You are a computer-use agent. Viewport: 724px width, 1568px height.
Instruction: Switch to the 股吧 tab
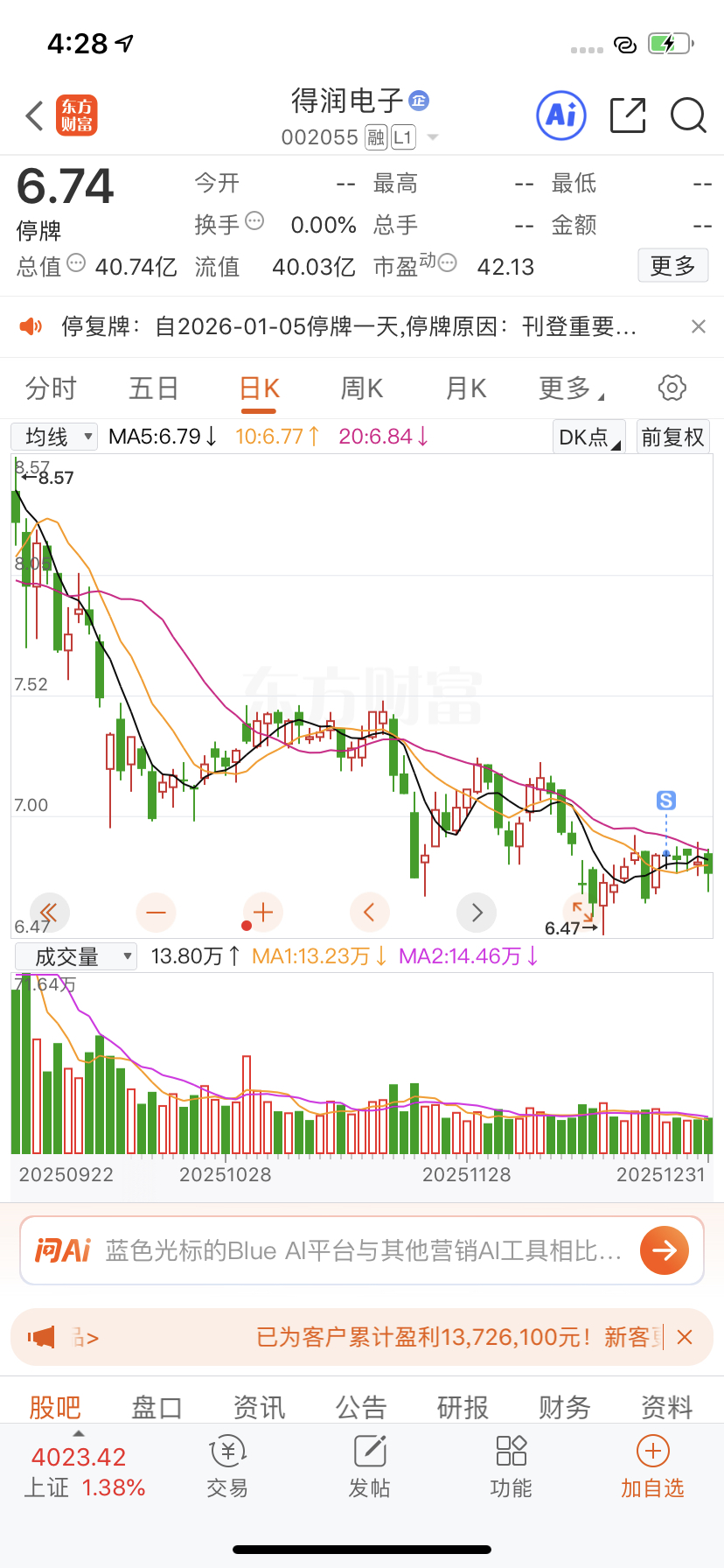coord(54,1407)
